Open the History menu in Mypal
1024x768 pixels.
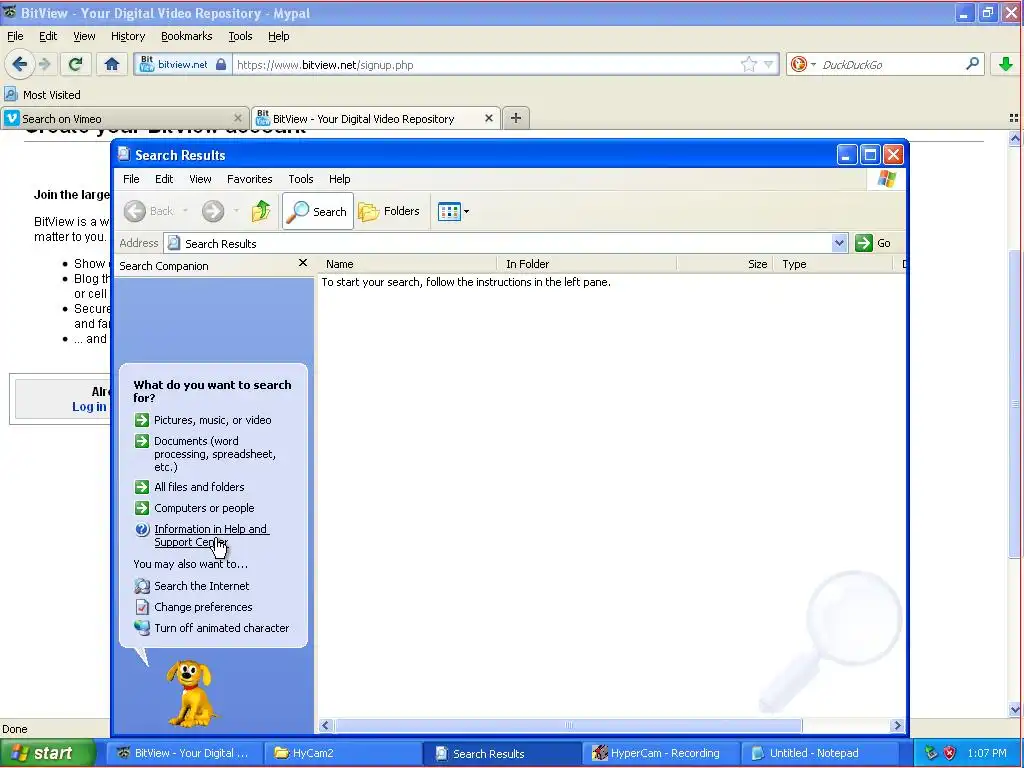coord(128,36)
